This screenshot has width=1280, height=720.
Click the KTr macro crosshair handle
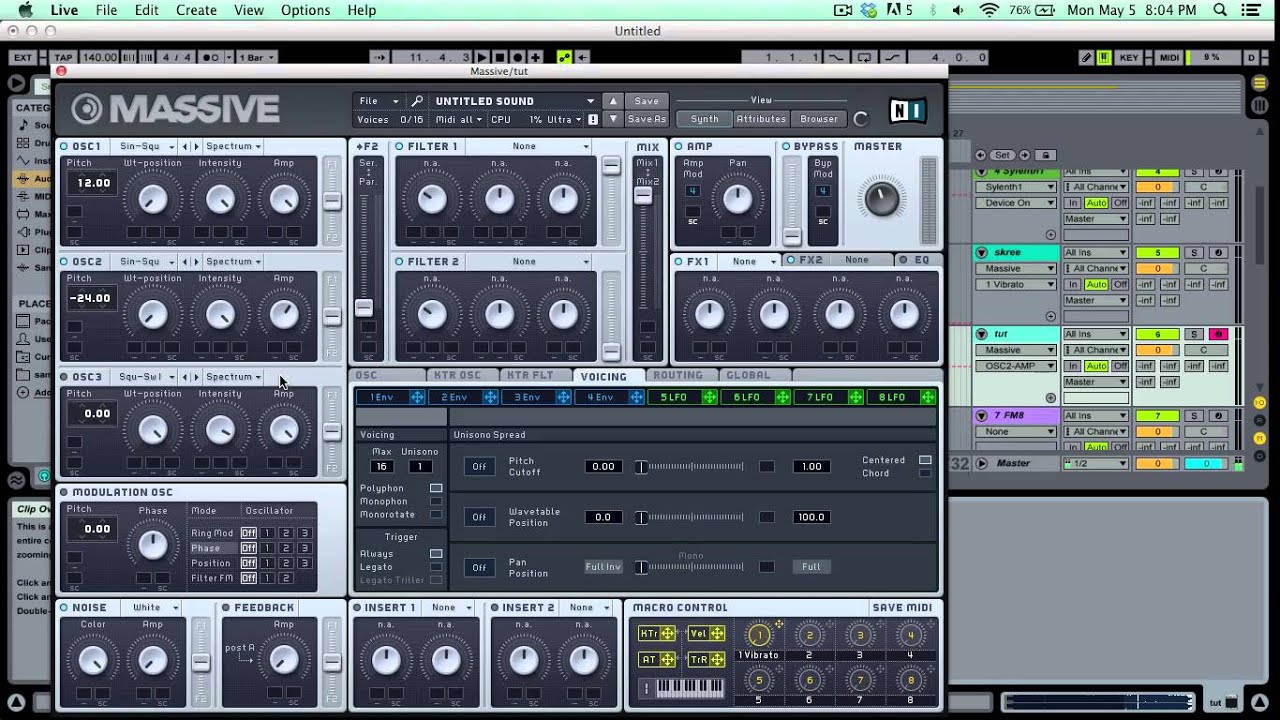tap(668, 634)
